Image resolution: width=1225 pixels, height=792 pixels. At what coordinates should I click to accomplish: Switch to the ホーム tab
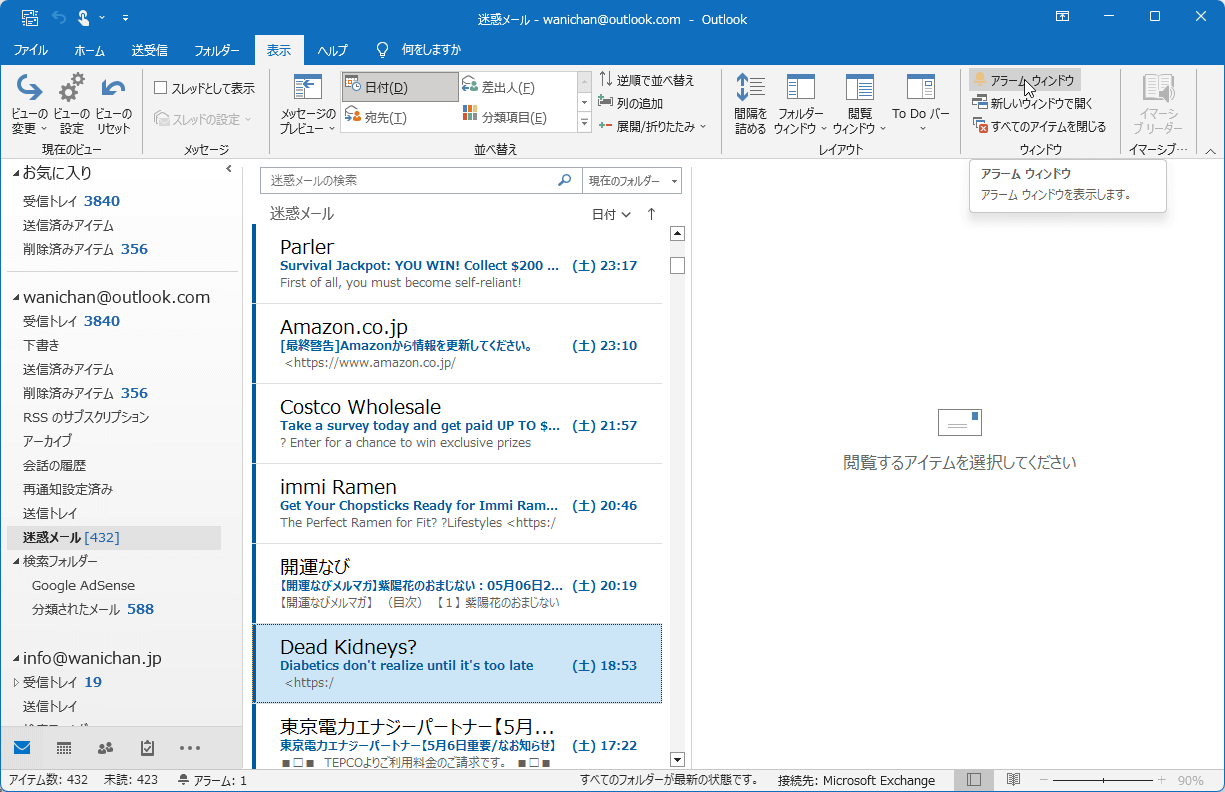(x=90, y=50)
